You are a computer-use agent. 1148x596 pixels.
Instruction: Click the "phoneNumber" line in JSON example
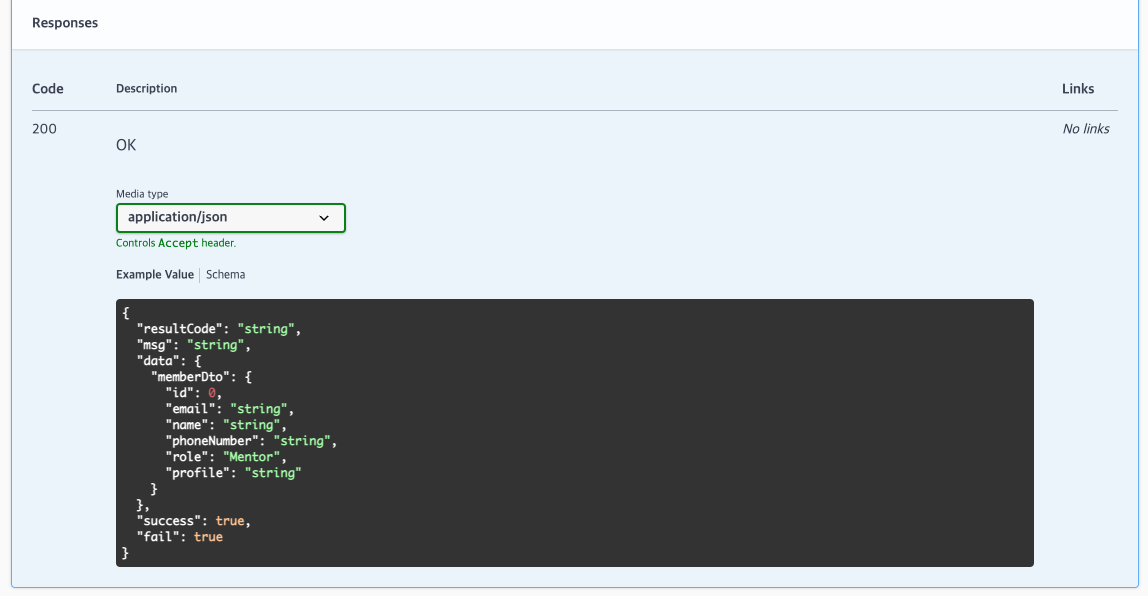point(251,441)
